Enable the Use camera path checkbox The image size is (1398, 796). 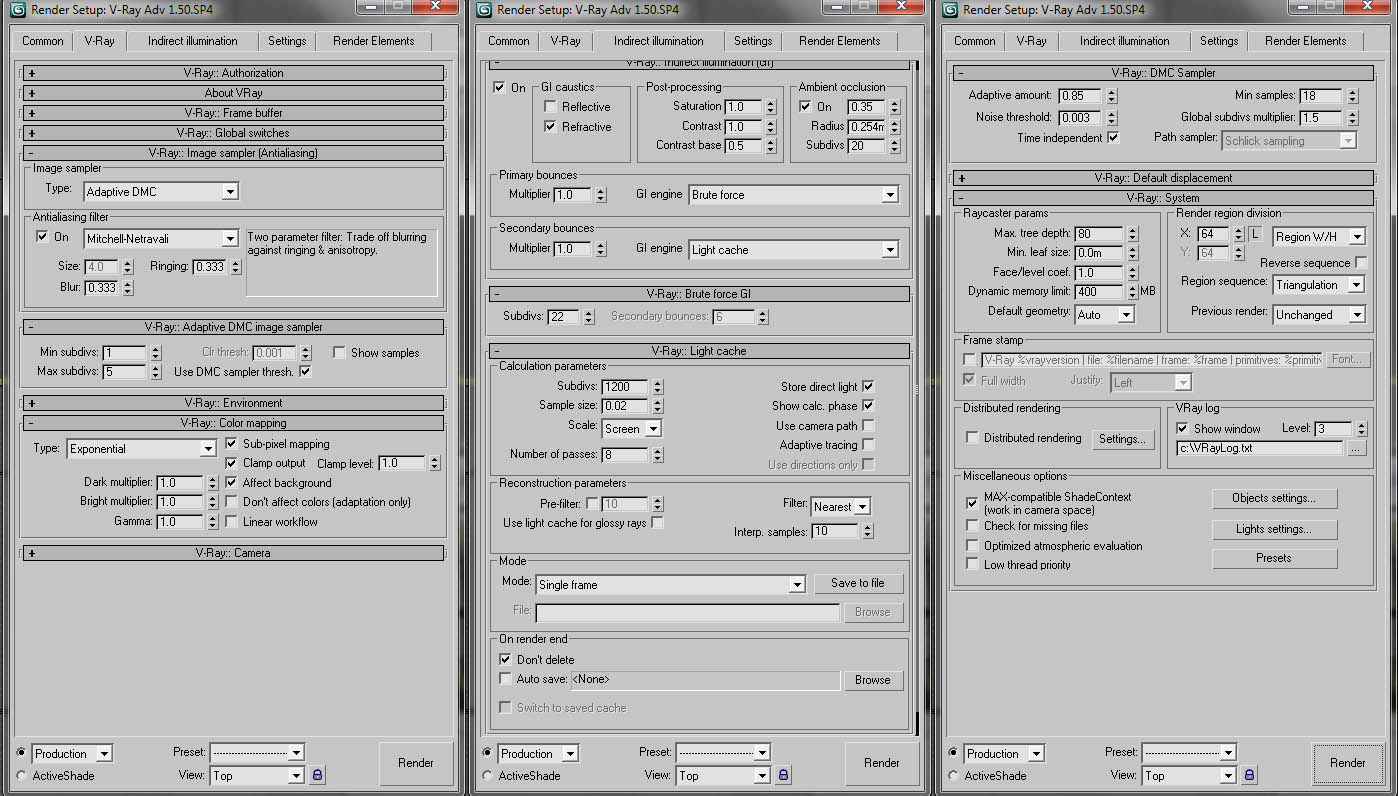[x=868, y=426]
